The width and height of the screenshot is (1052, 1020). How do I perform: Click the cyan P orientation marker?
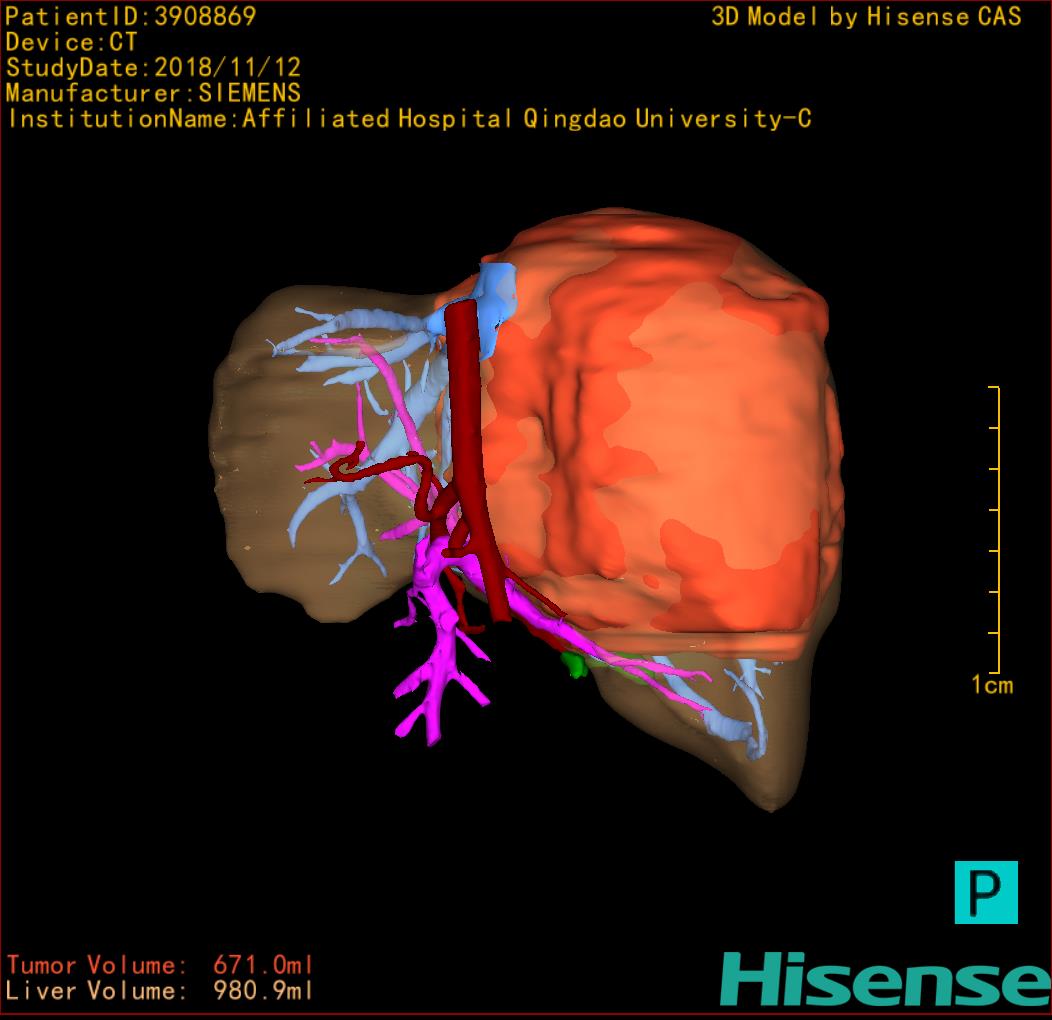tap(985, 891)
